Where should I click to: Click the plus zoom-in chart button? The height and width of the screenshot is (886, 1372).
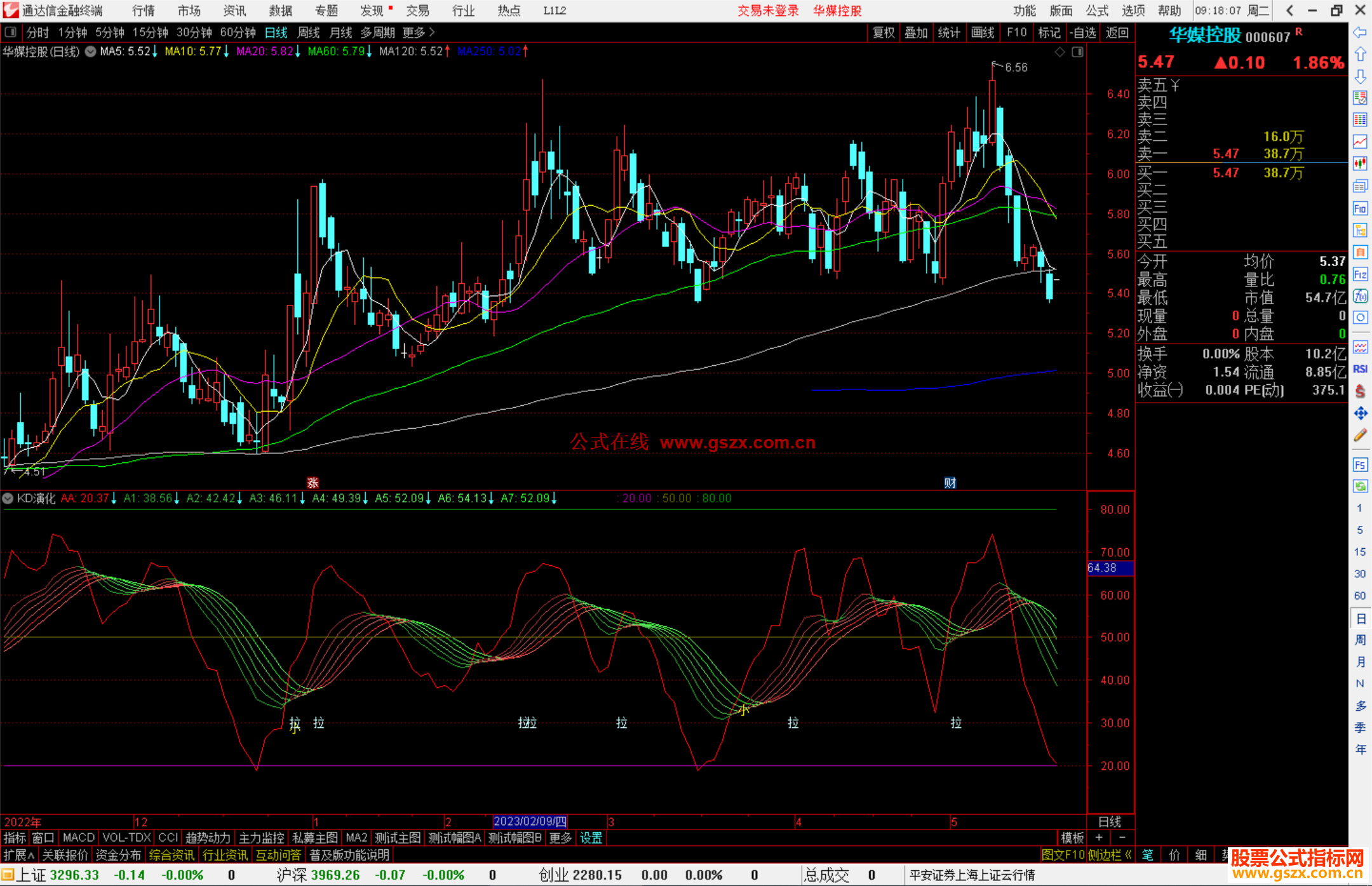point(1100,838)
